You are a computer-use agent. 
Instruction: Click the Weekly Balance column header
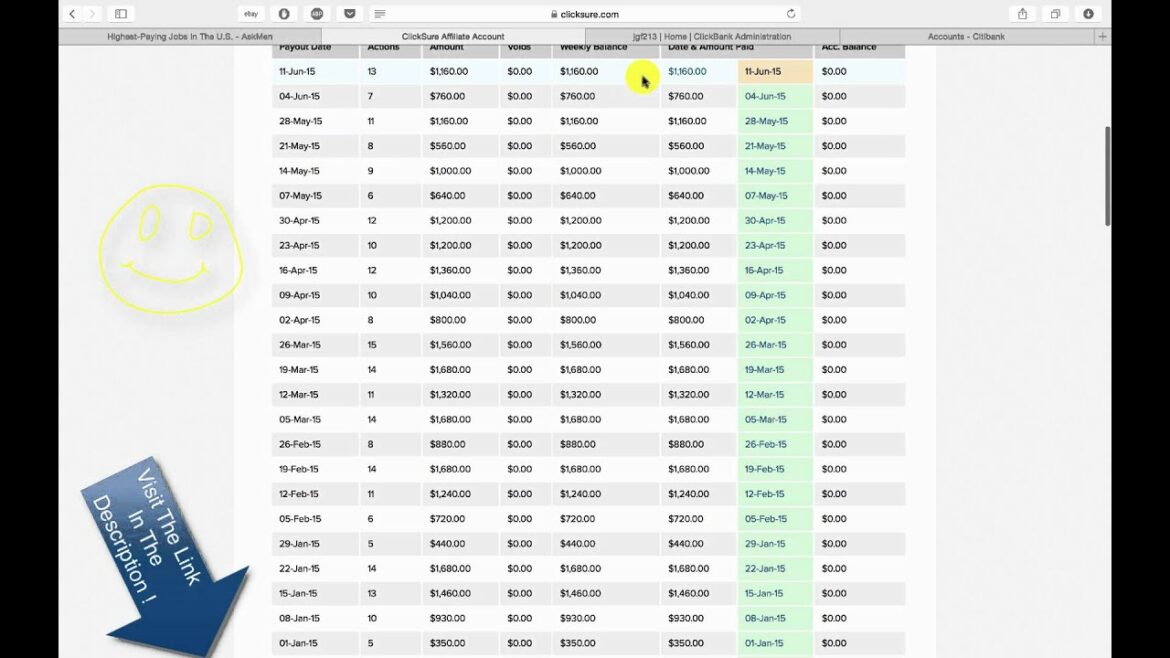pyautogui.click(x=593, y=48)
